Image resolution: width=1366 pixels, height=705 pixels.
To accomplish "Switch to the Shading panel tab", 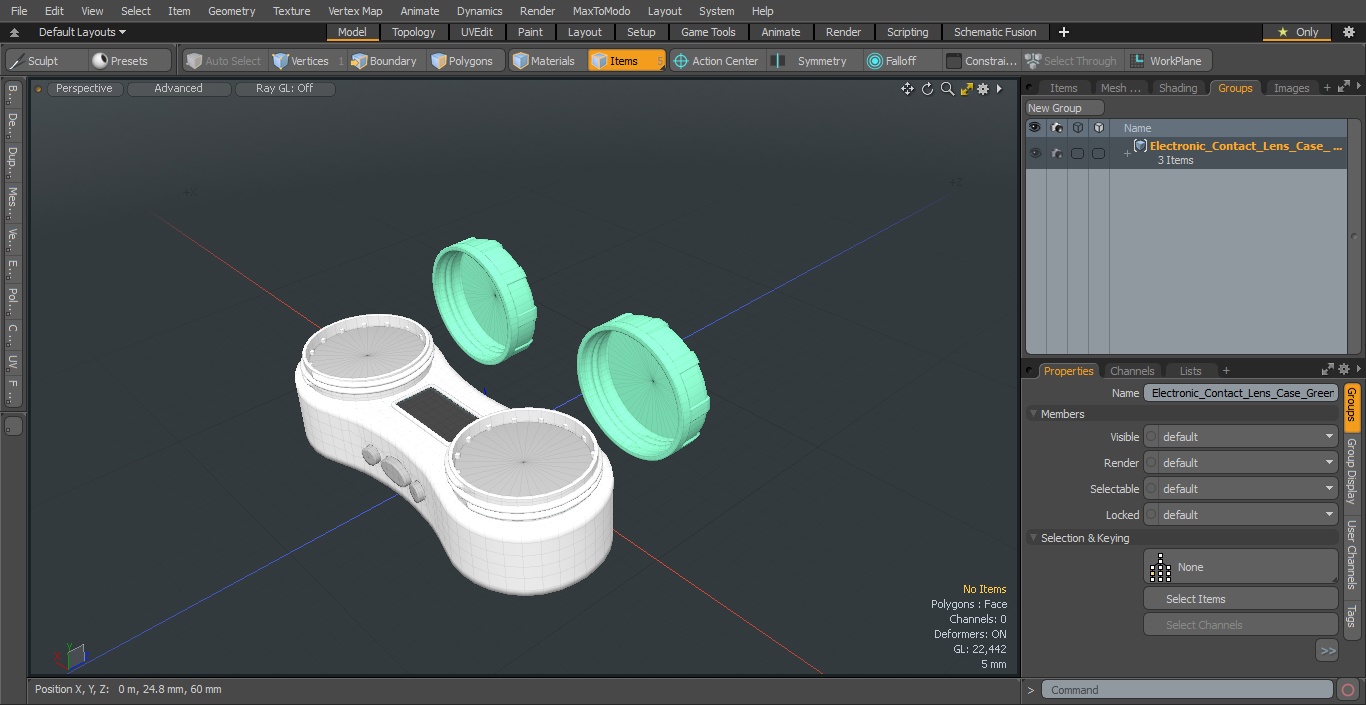I will (x=1177, y=88).
